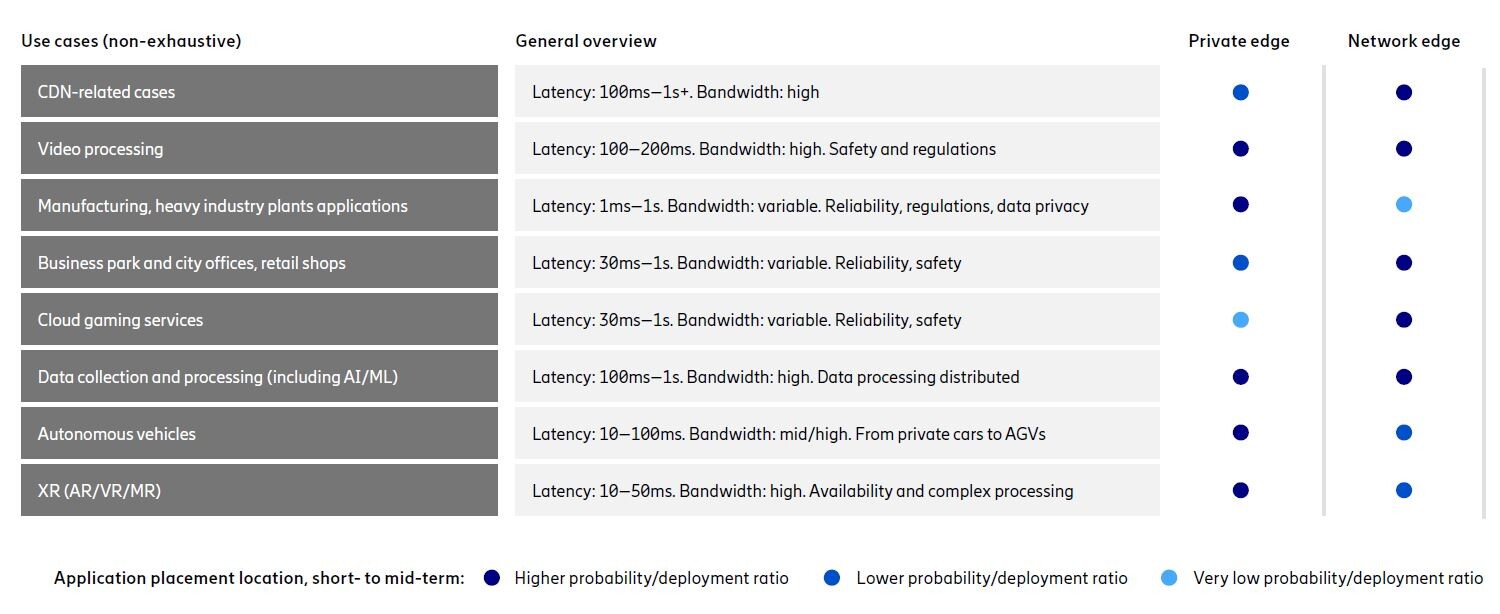The height and width of the screenshot is (614, 1500).
Task: Select the CDN-related cases row label
Action: point(106,92)
